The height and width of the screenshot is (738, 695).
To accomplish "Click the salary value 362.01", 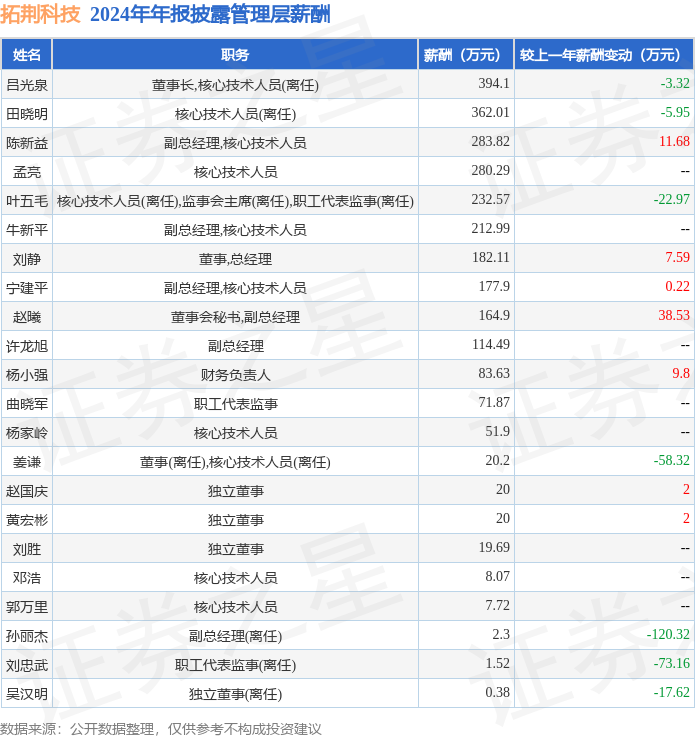I will pos(490,112).
